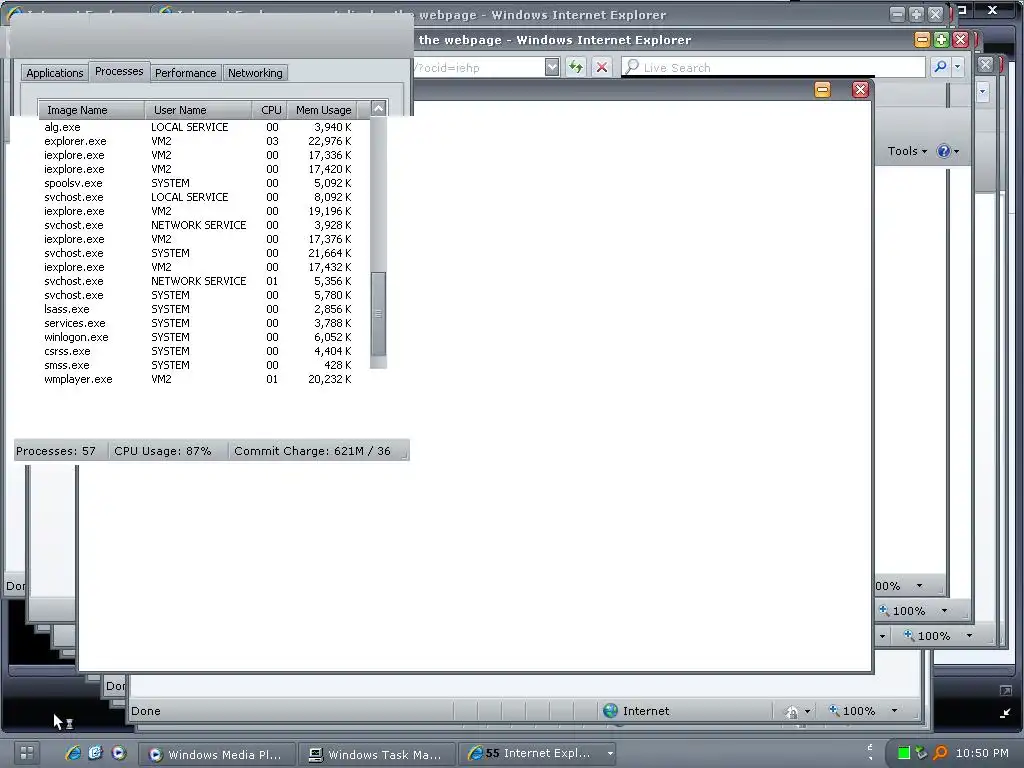The height and width of the screenshot is (768, 1024).
Task: Open the blue Help question mark icon
Action: tap(943, 151)
